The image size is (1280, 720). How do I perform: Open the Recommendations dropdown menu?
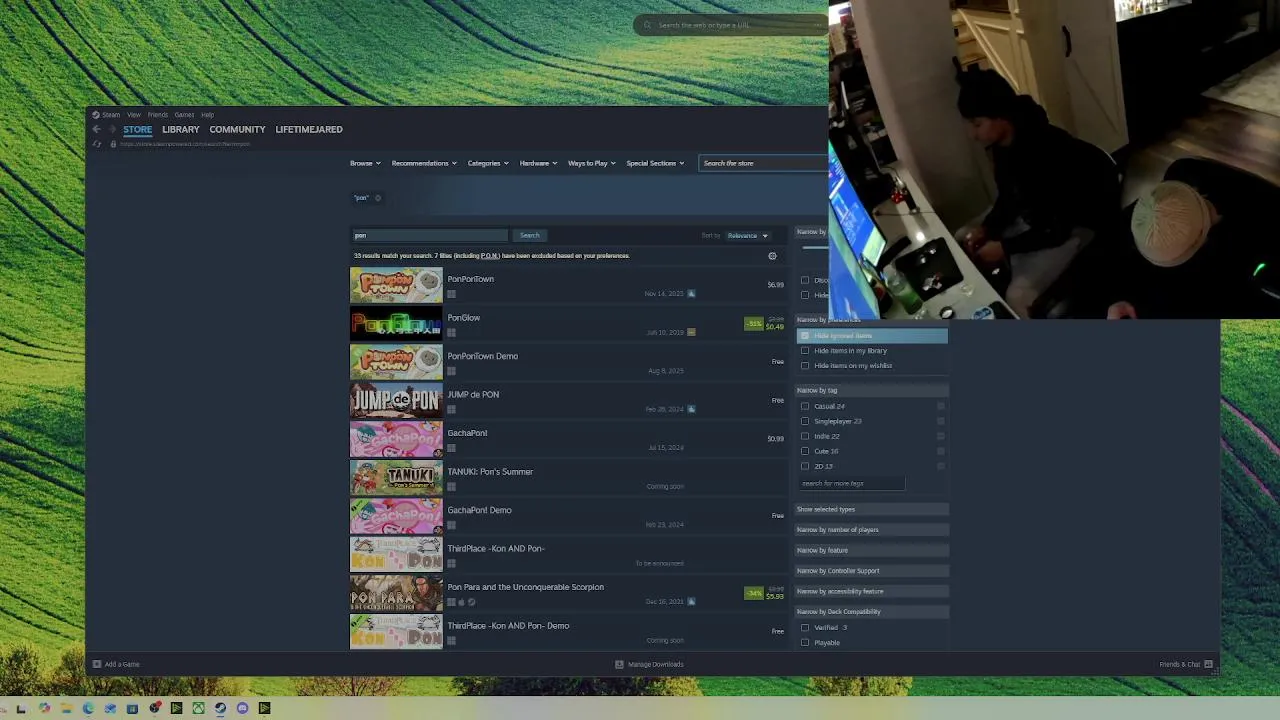[424, 163]
